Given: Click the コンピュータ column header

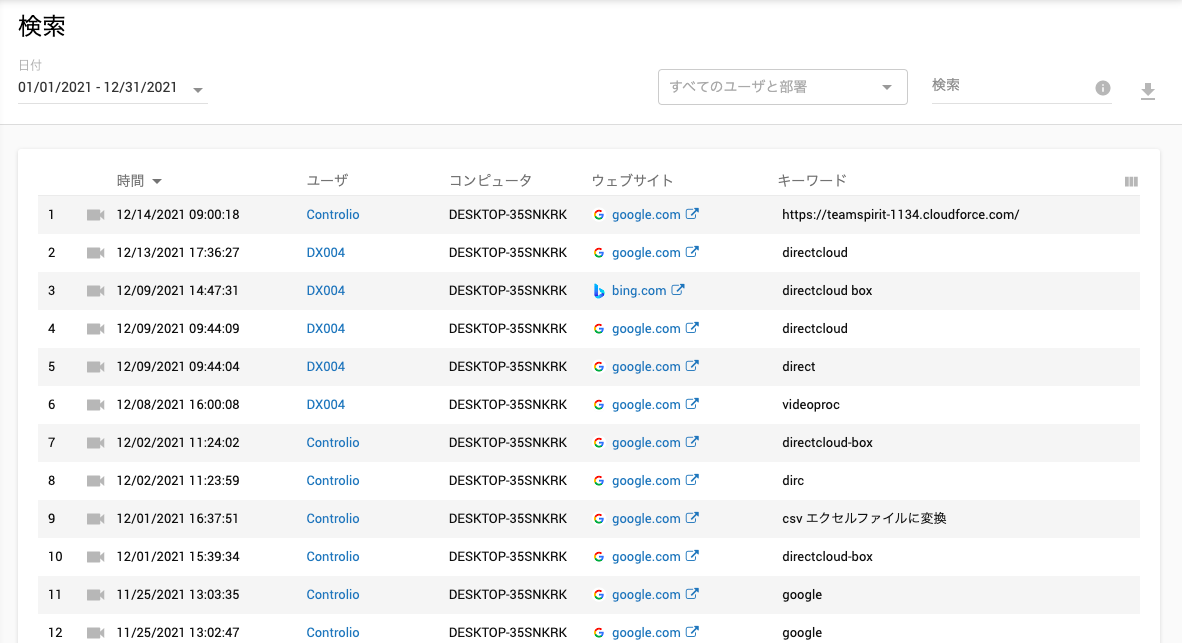Looking at the screenshot, I should [x=491, y=181].
